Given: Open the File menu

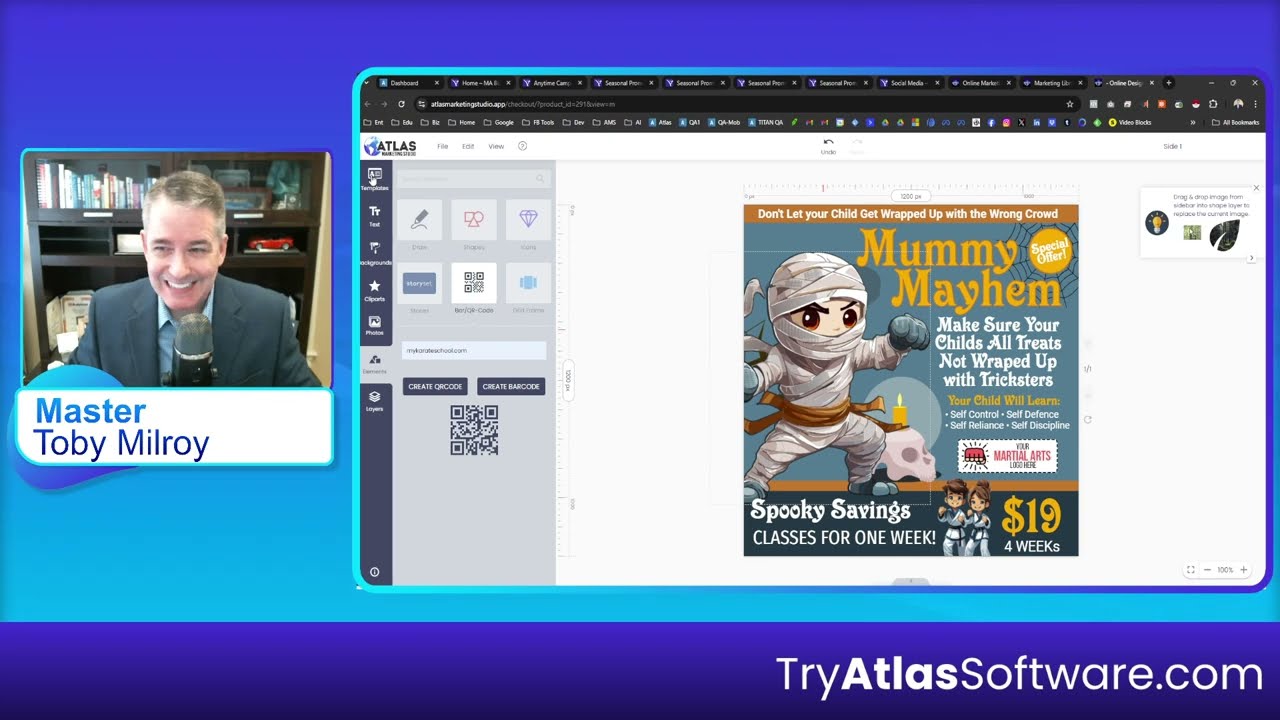Looking at the screenshot, I should click(442, 146).
